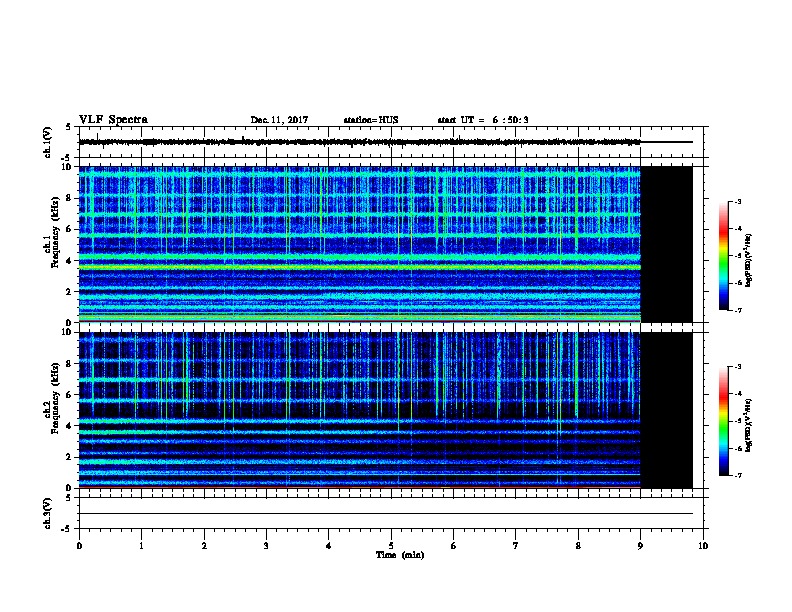The height and width of the screenshot is (612, 792).
Task: Click the "ch.1(V)" waveform axis label
Action: click(48, 142)
